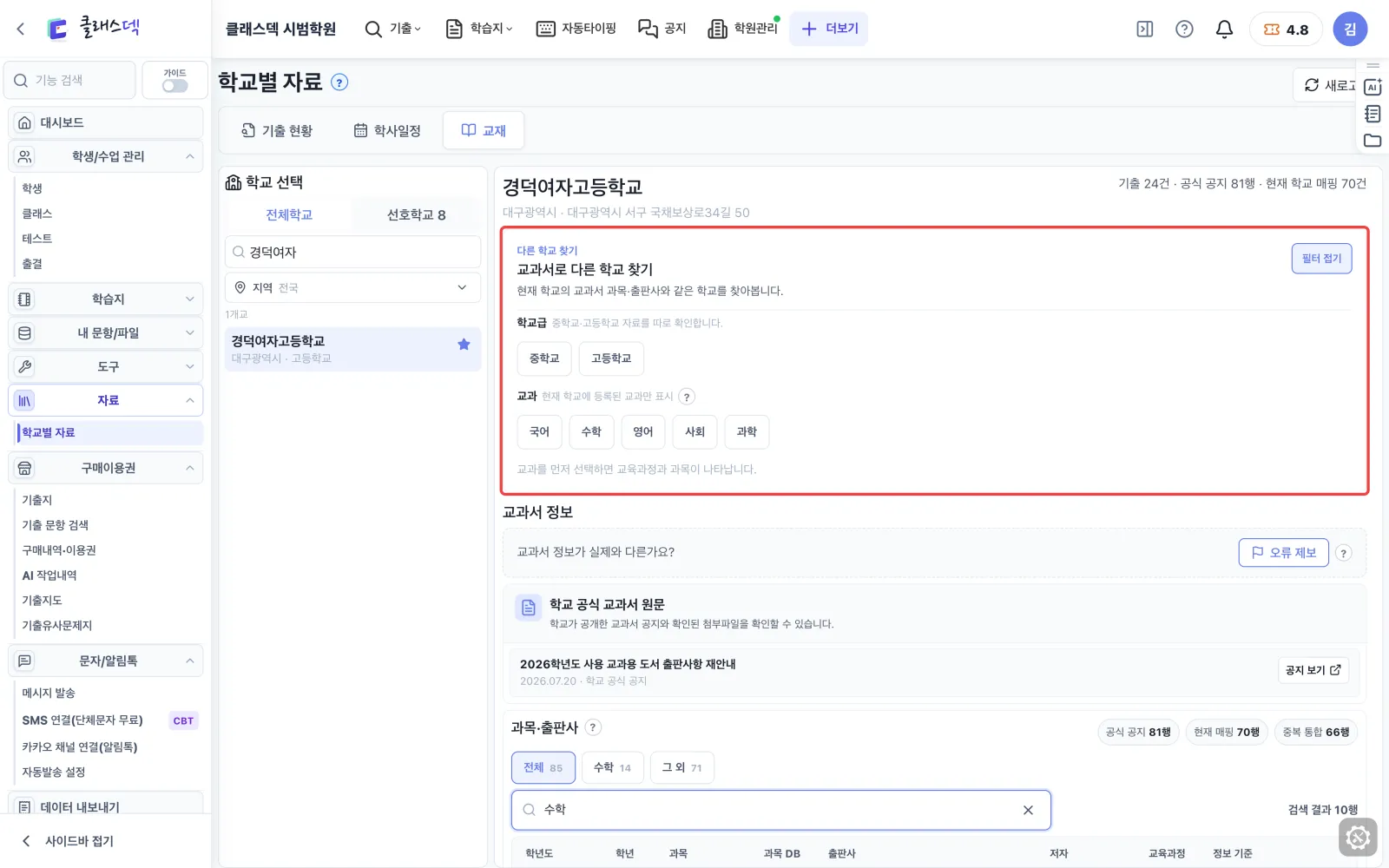The width and height of the screenshot is (1389, 868).
Task: Toggle the 사회 subject chip
Action: [695, 431]
